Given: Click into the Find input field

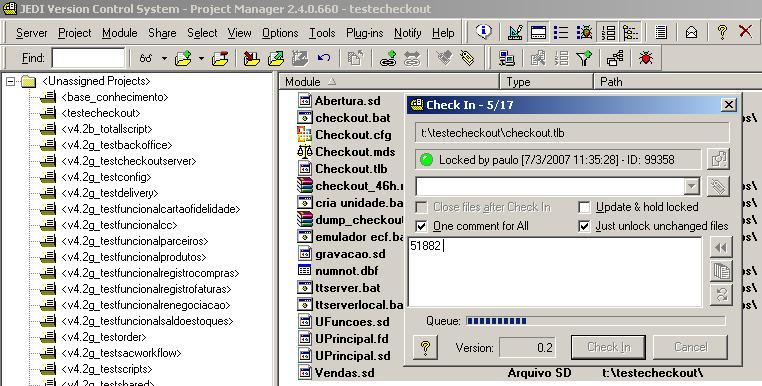Looking at the screenshot, I should (x=88, y=58).
